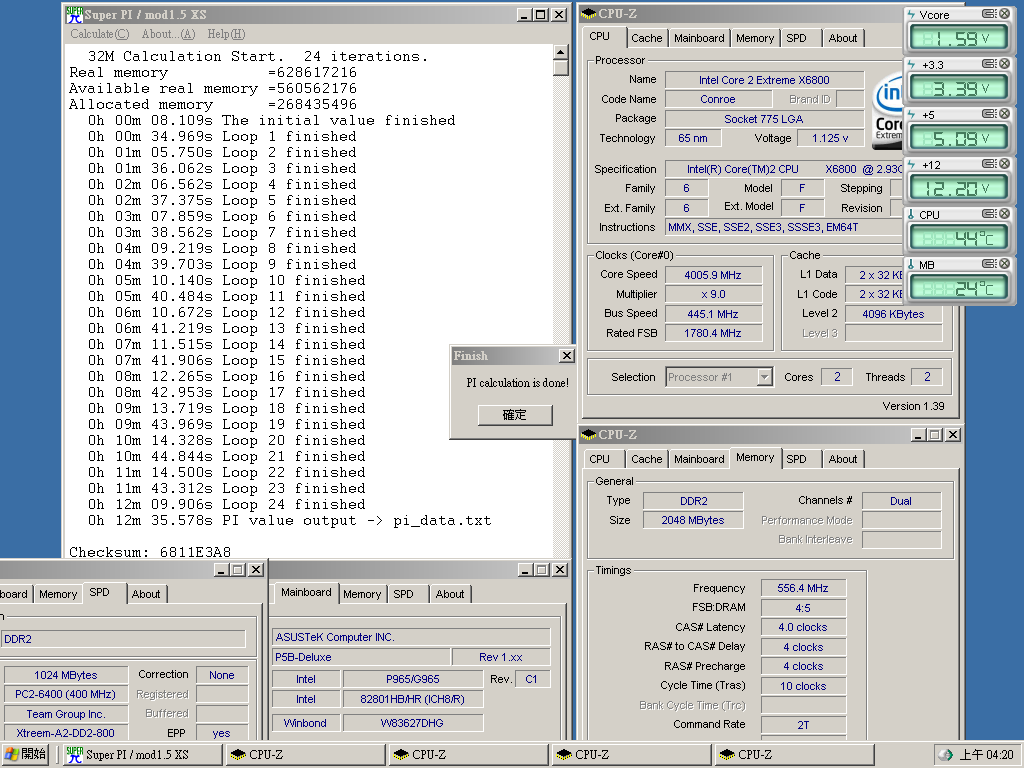This screenshot has height=768, width=1024.
Task: Click the CPU temperature gadget settings icon
Action: coord(989,214)
